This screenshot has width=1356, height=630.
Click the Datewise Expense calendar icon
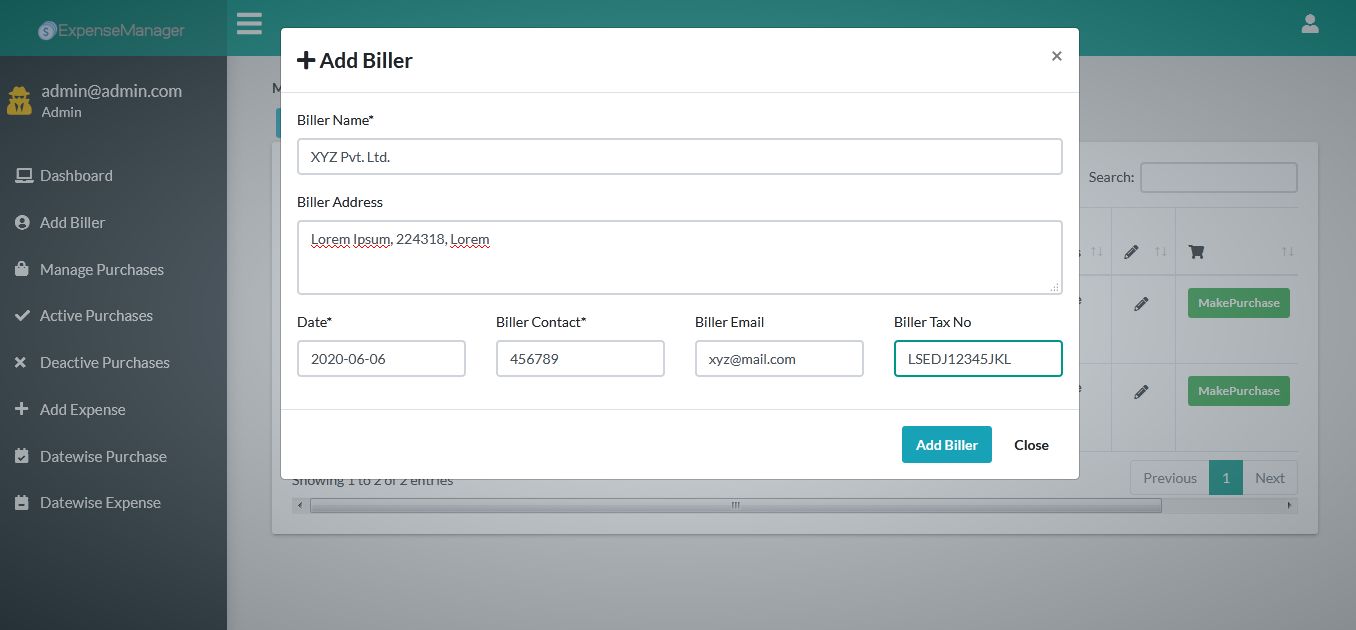22,502
